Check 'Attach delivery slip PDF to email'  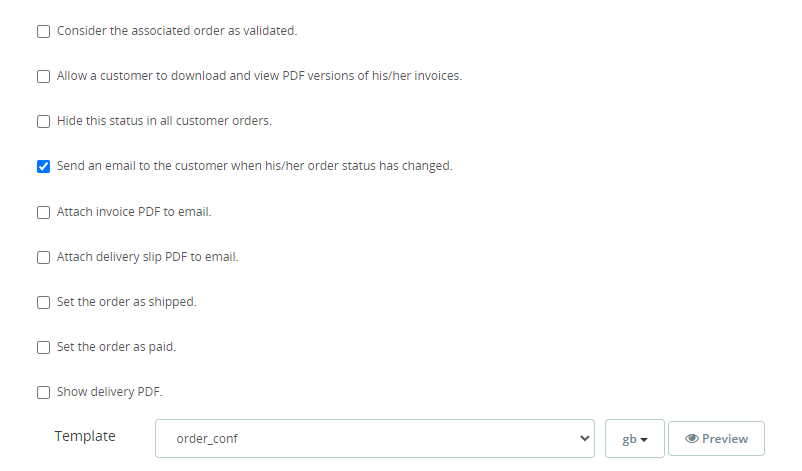(43, 257)
